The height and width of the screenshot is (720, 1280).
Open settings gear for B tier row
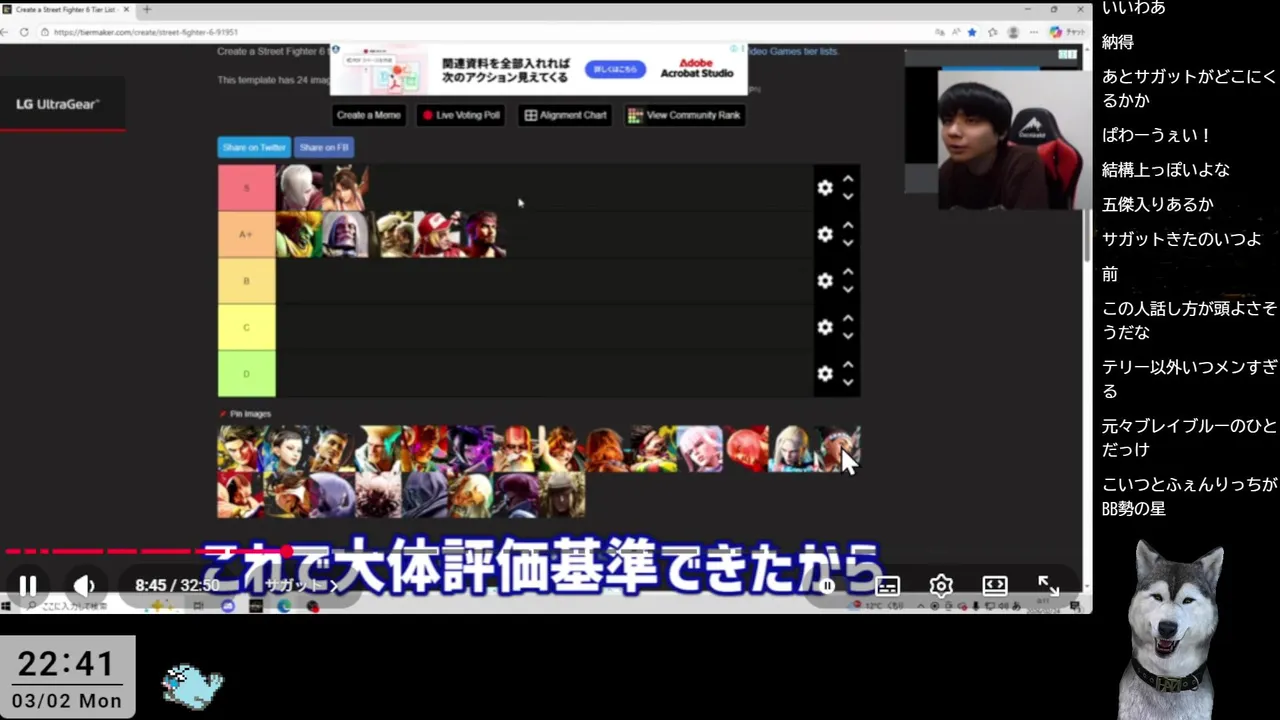[825, 281]
